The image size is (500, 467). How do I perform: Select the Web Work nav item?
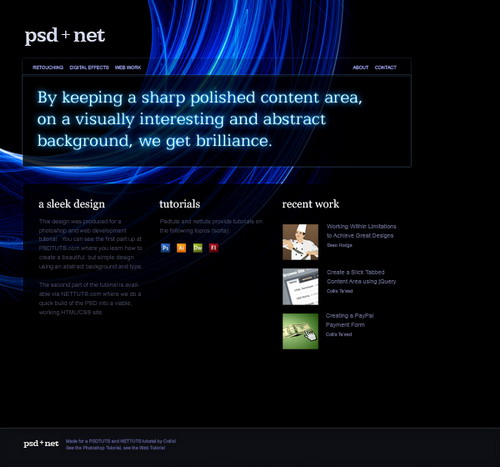(128, 67)
